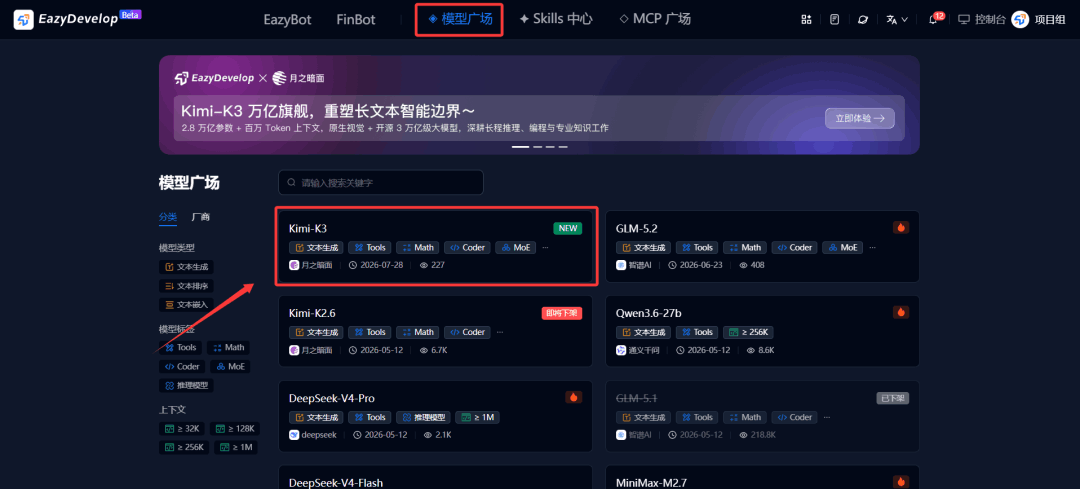The height and width of the screenshot is (489, 1080).
Task: Click the EazyDevelop logo in the header
Action: point(66,19)
